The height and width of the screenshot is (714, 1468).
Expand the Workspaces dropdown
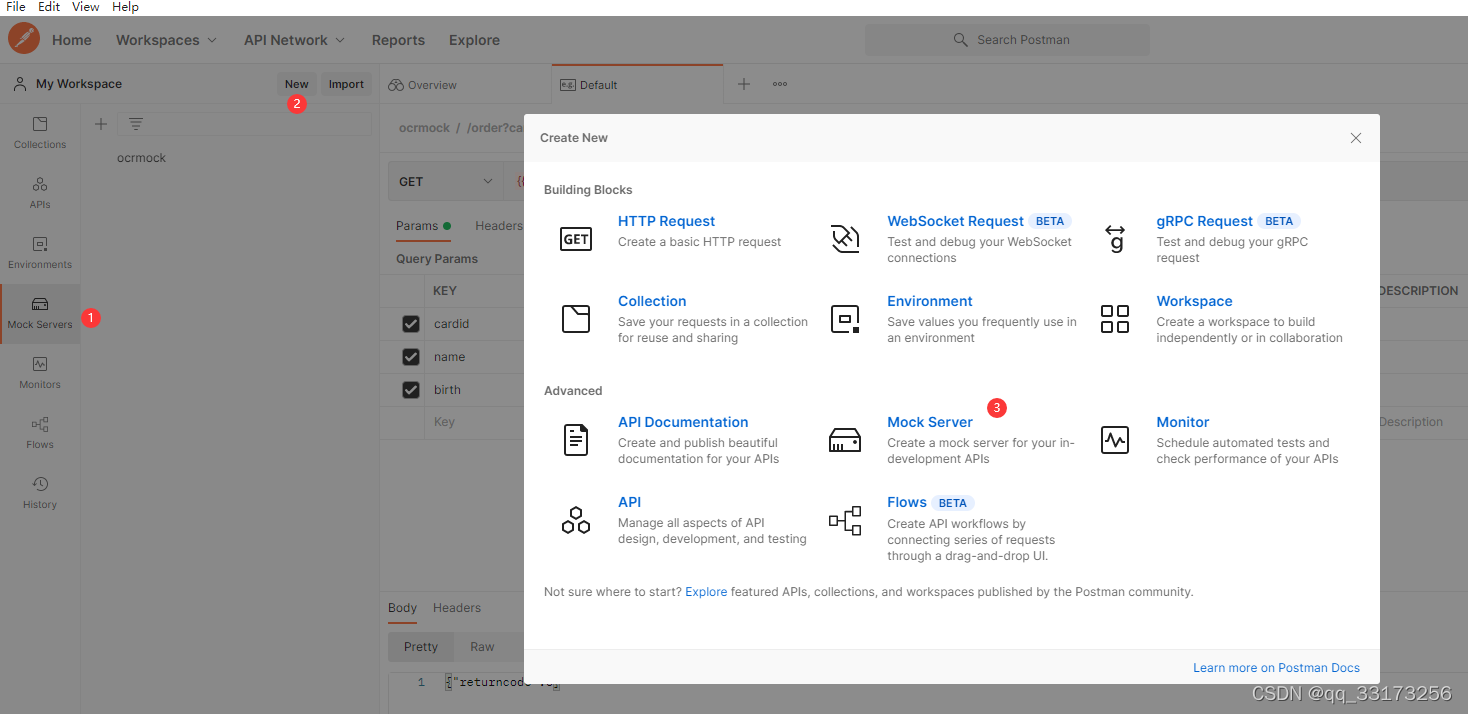pos(166,40)
